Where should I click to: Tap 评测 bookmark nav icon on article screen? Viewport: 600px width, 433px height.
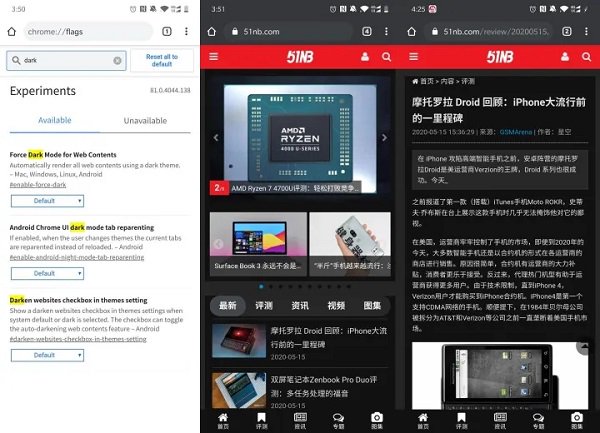(x=461, y=421)
